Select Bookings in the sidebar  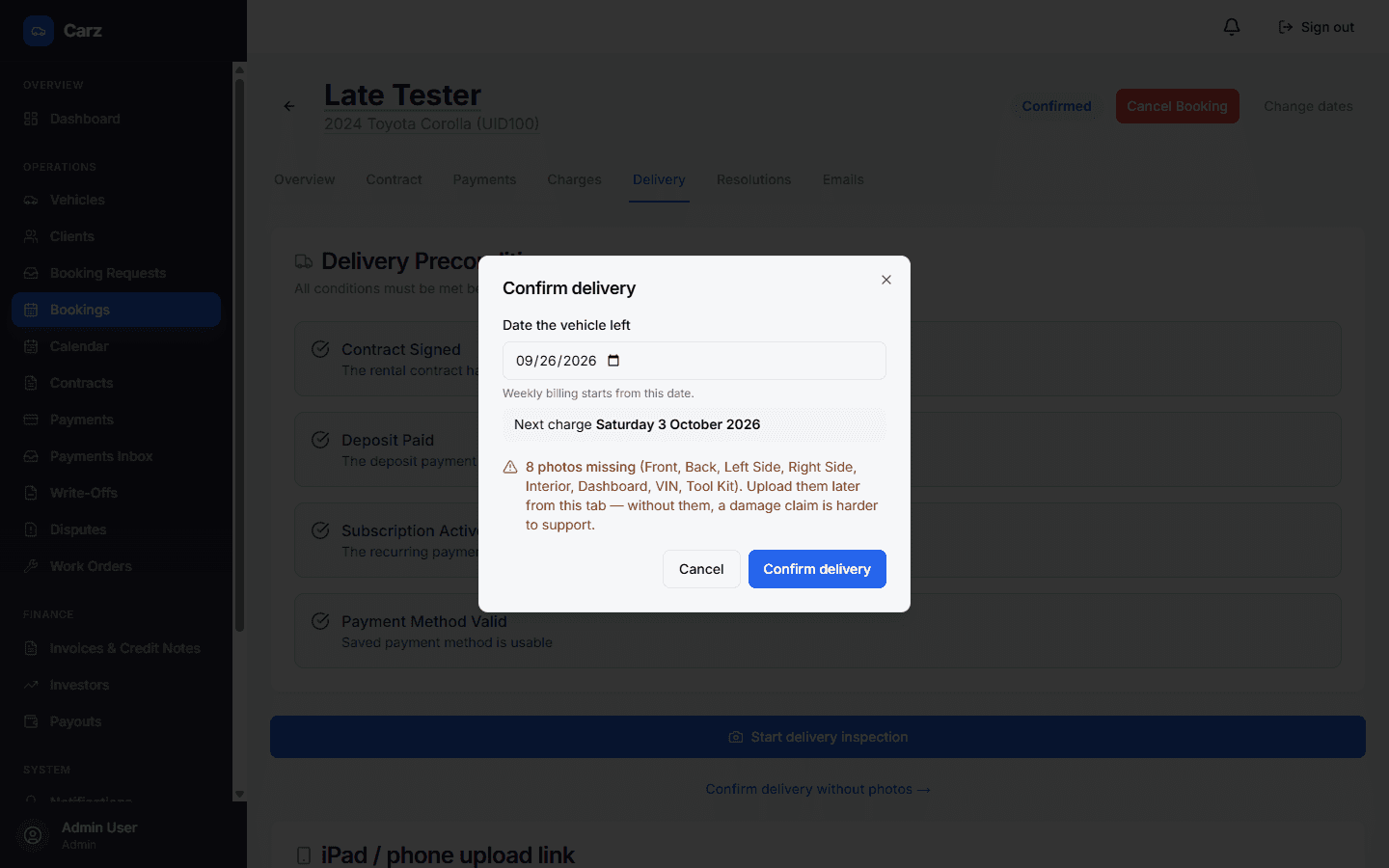[x=116, y=310]
